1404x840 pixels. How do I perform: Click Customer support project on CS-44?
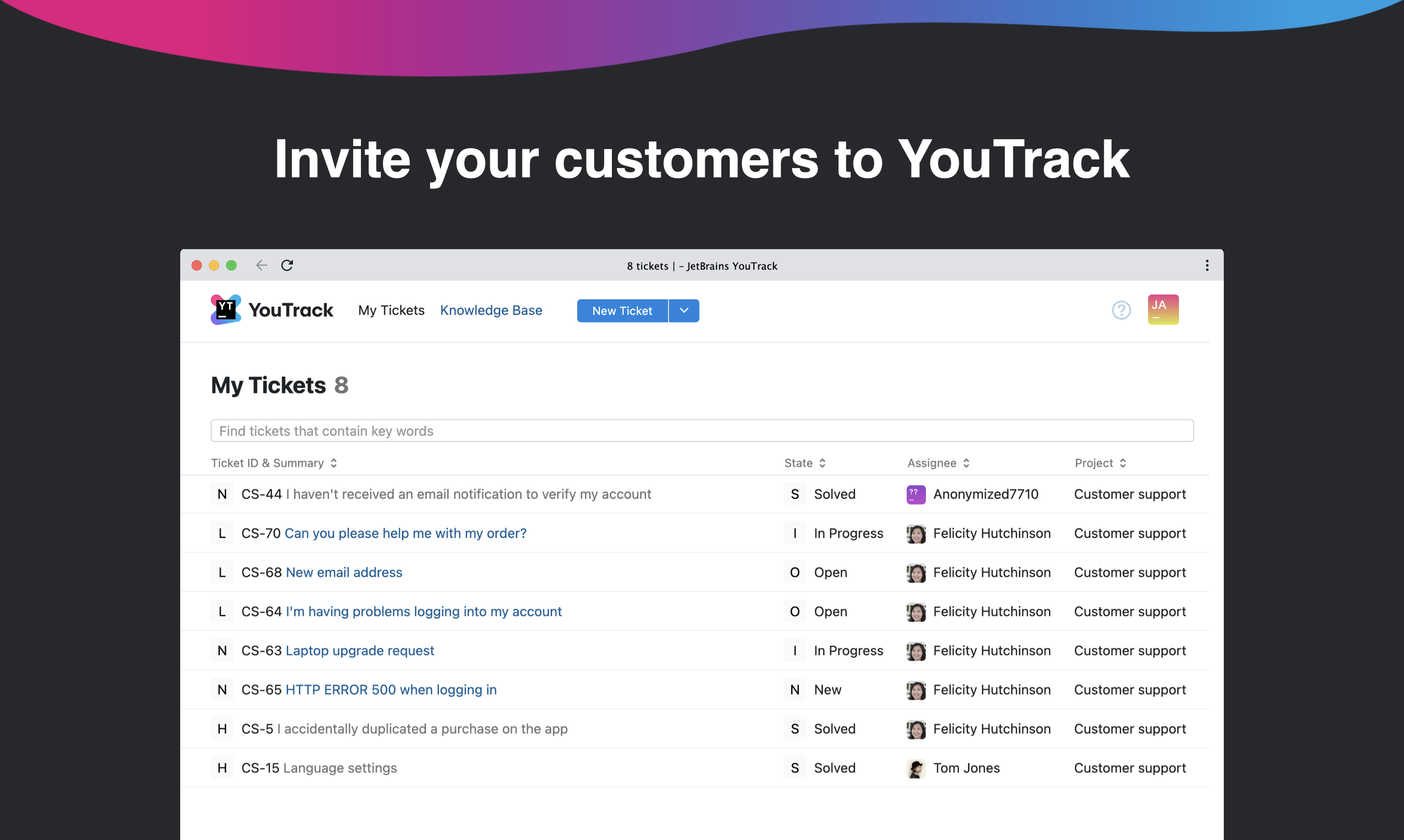pyautogui.click(x=1129, y=494)
